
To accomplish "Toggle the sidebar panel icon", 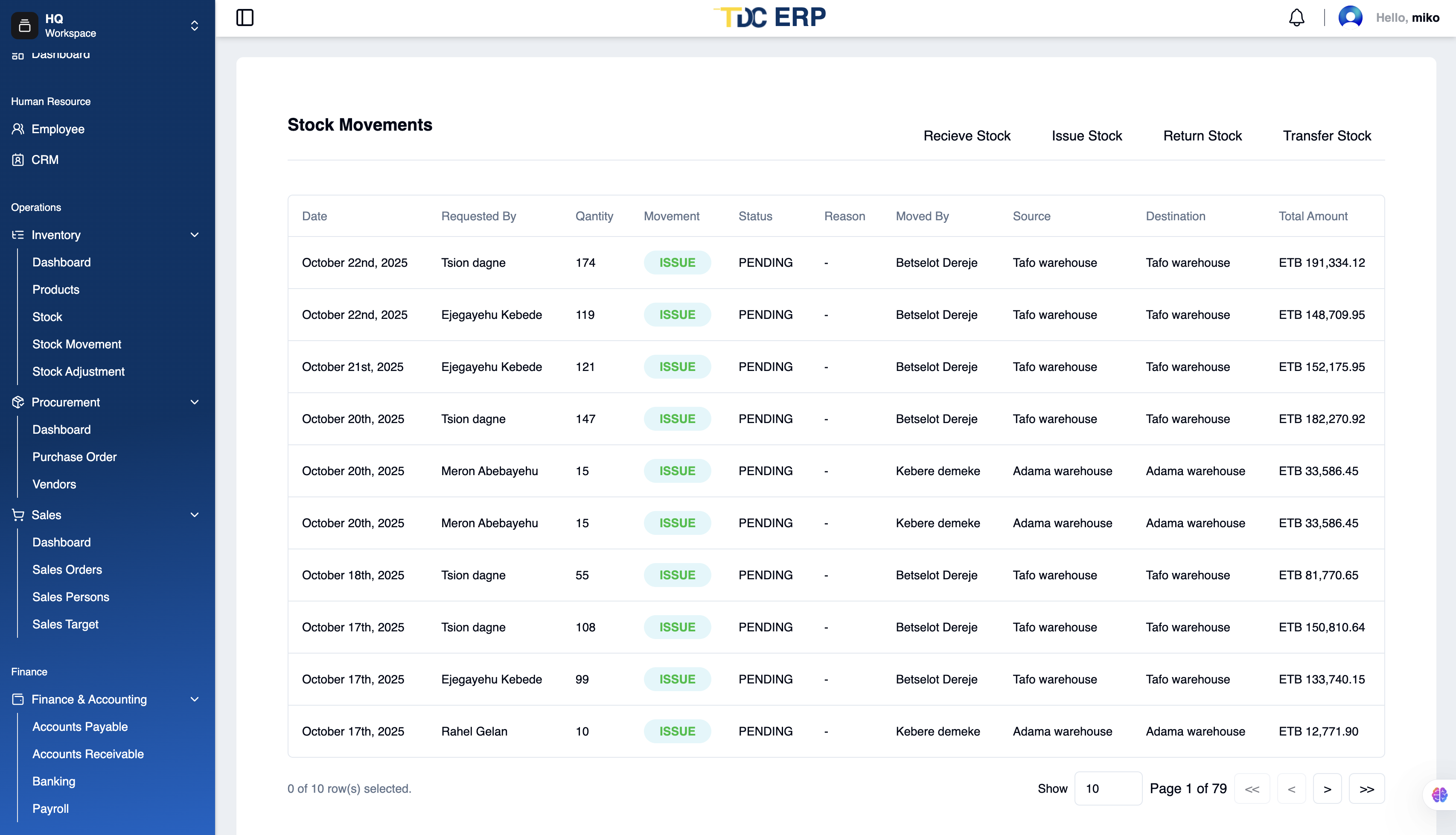I will (x=245, y=18).
